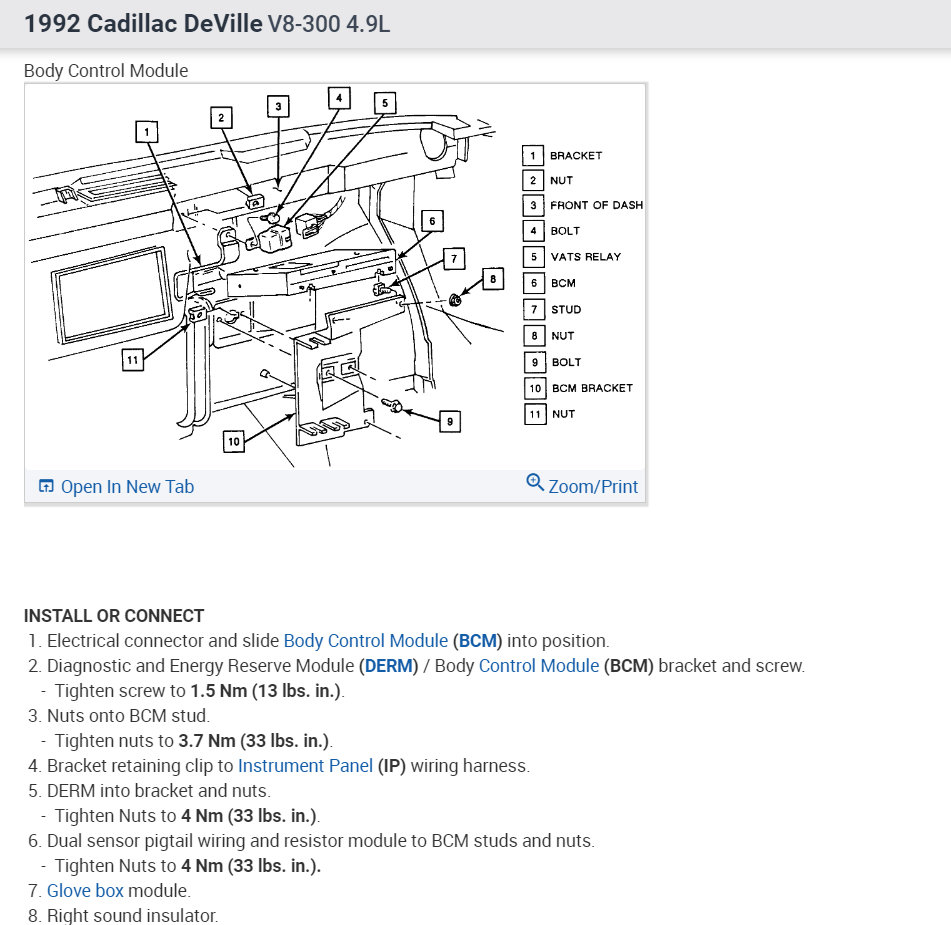Open the Instrument Panel link
951x925 pixels.
305,765
